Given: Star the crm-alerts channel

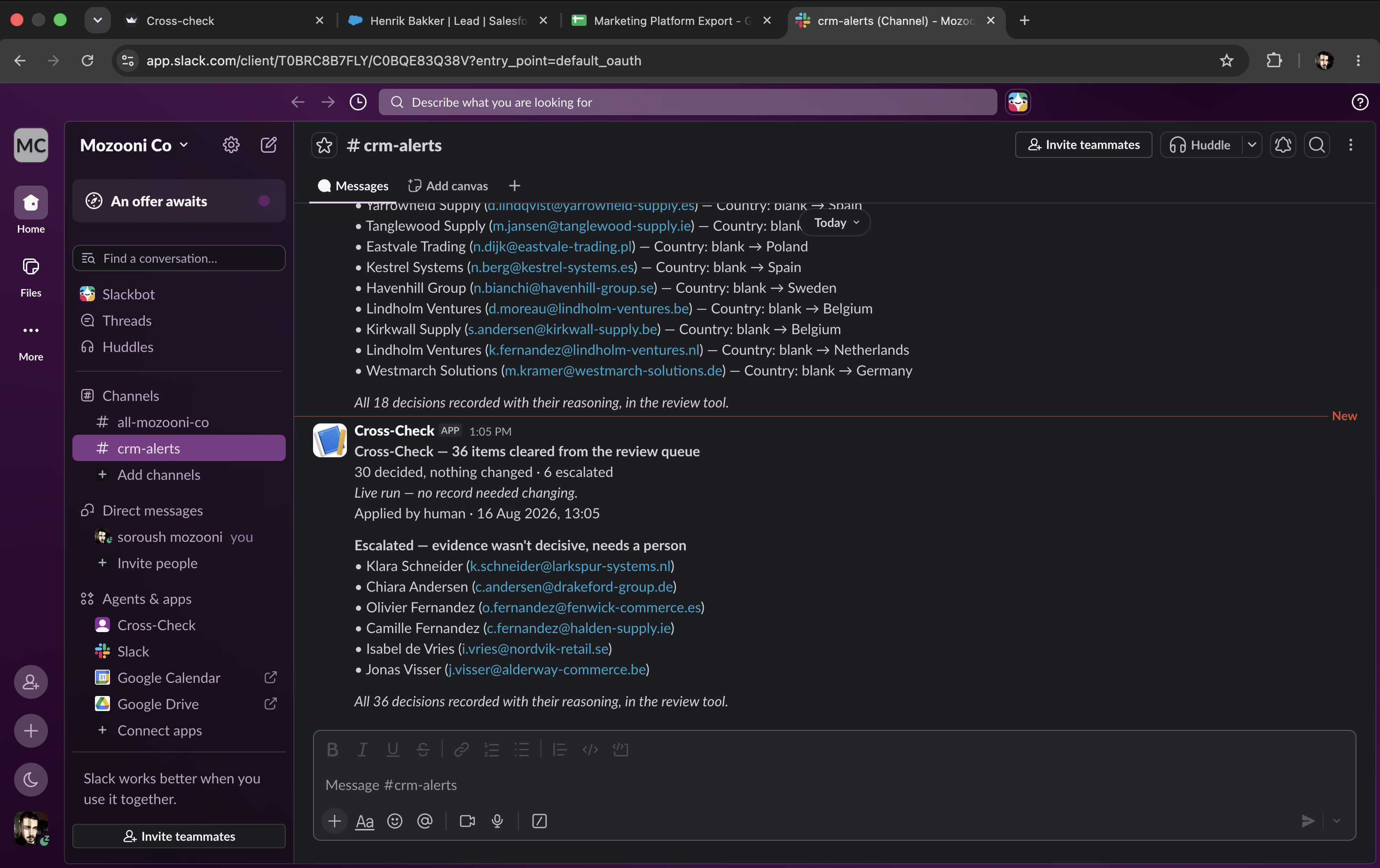Looking at the screenshot, I should click(324, 145).
